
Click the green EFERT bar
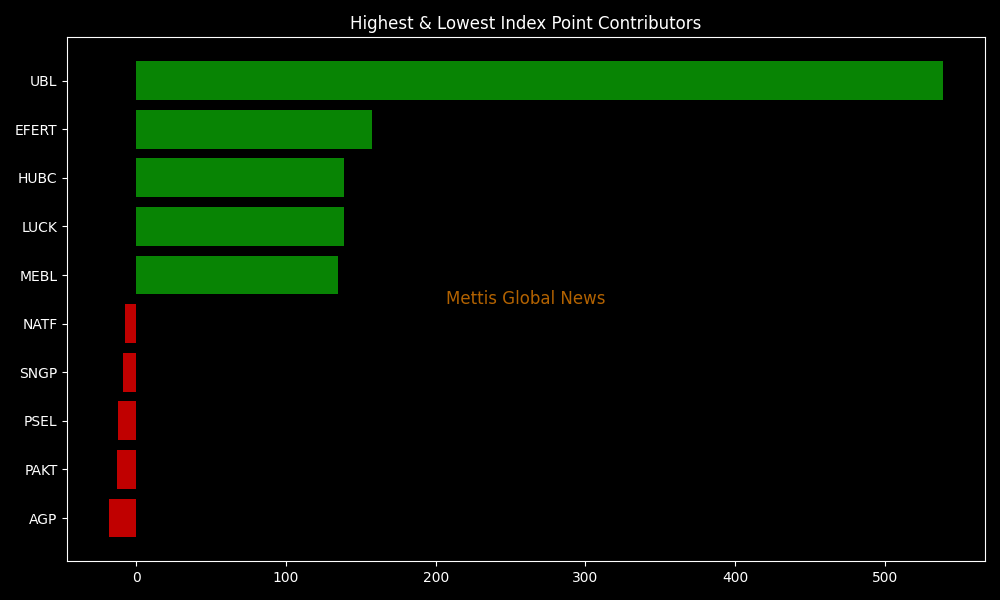[254, 129]
